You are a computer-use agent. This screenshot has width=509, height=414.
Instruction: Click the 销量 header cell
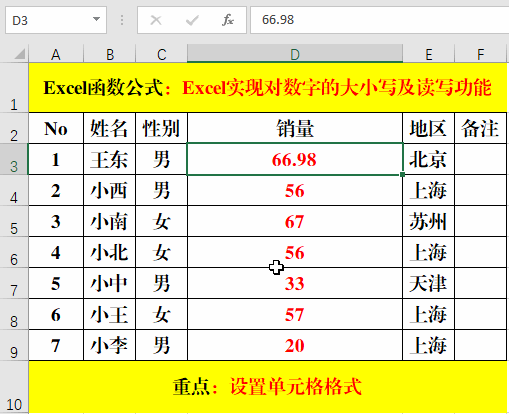tap(295, 128)
